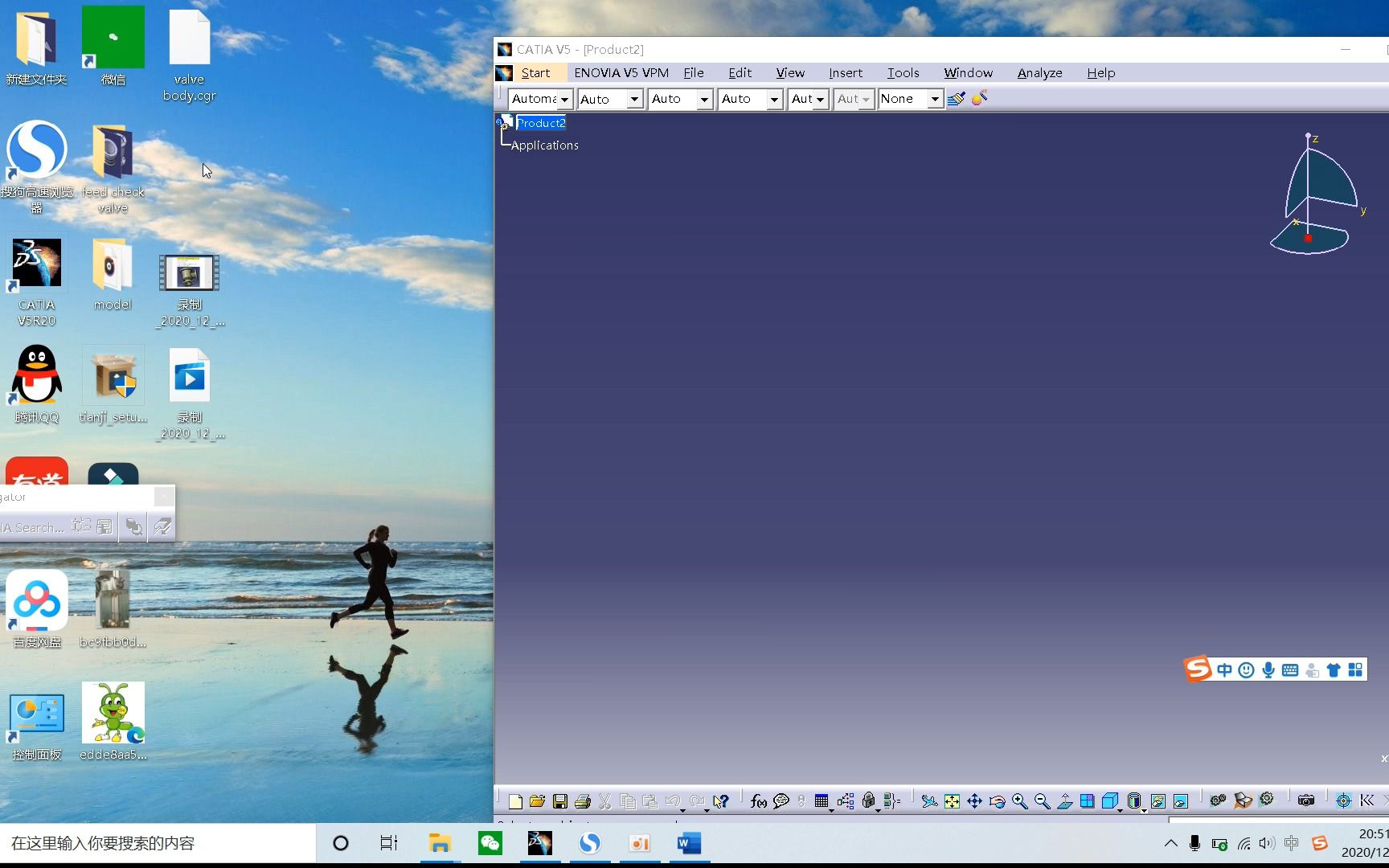Screen dimensions: 1389x868
Task: Open the second Auto dropdown in properties bar
Action: [634, 100]
